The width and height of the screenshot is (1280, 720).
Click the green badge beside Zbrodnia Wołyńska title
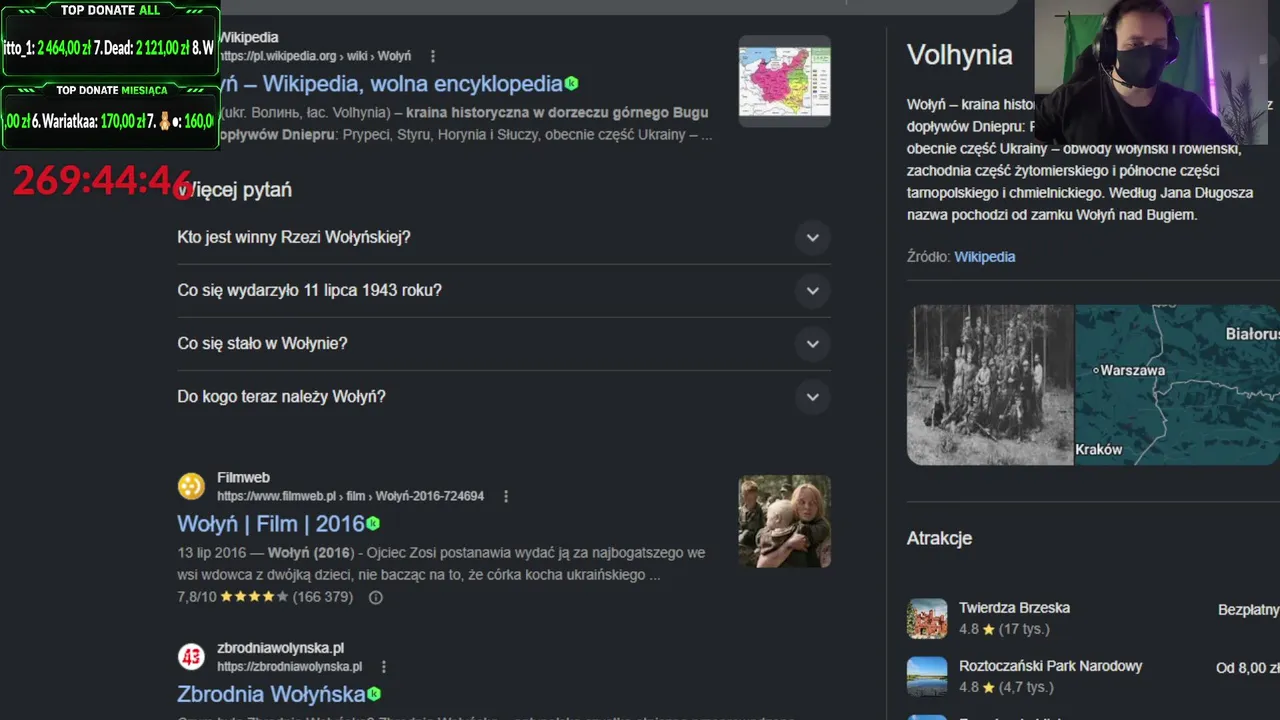[374, 693]
